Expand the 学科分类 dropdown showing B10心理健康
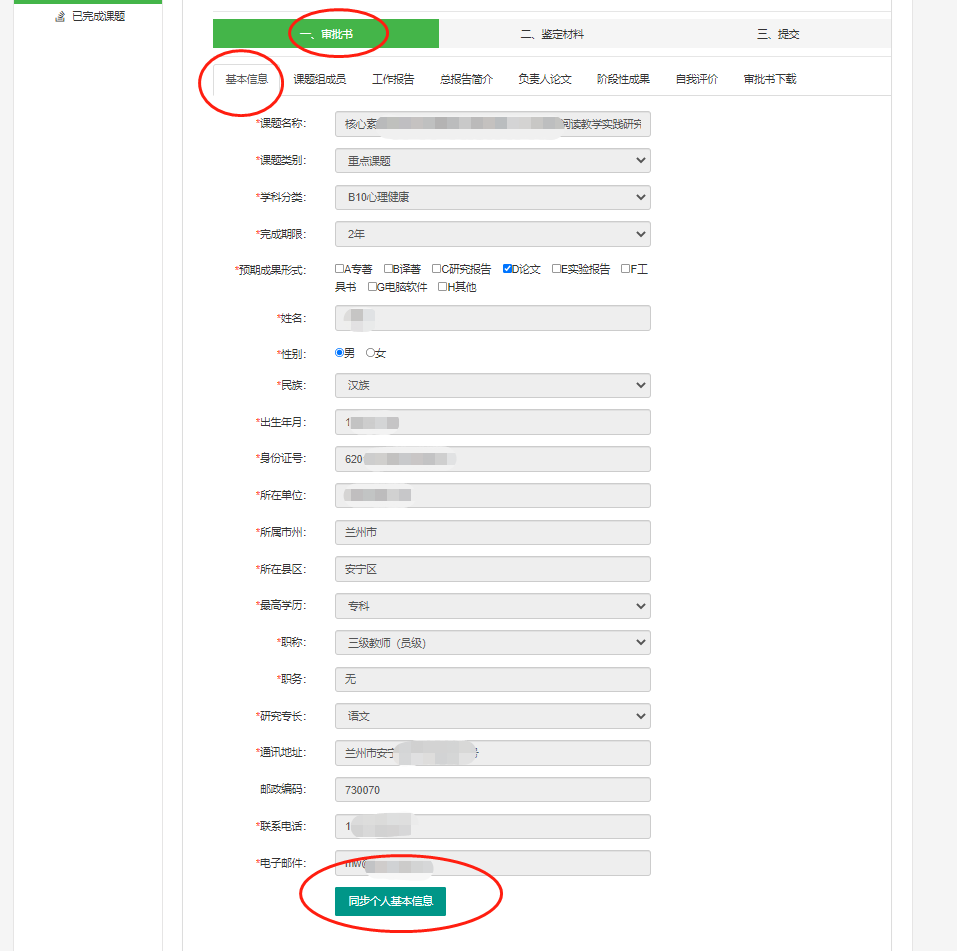 492,197
